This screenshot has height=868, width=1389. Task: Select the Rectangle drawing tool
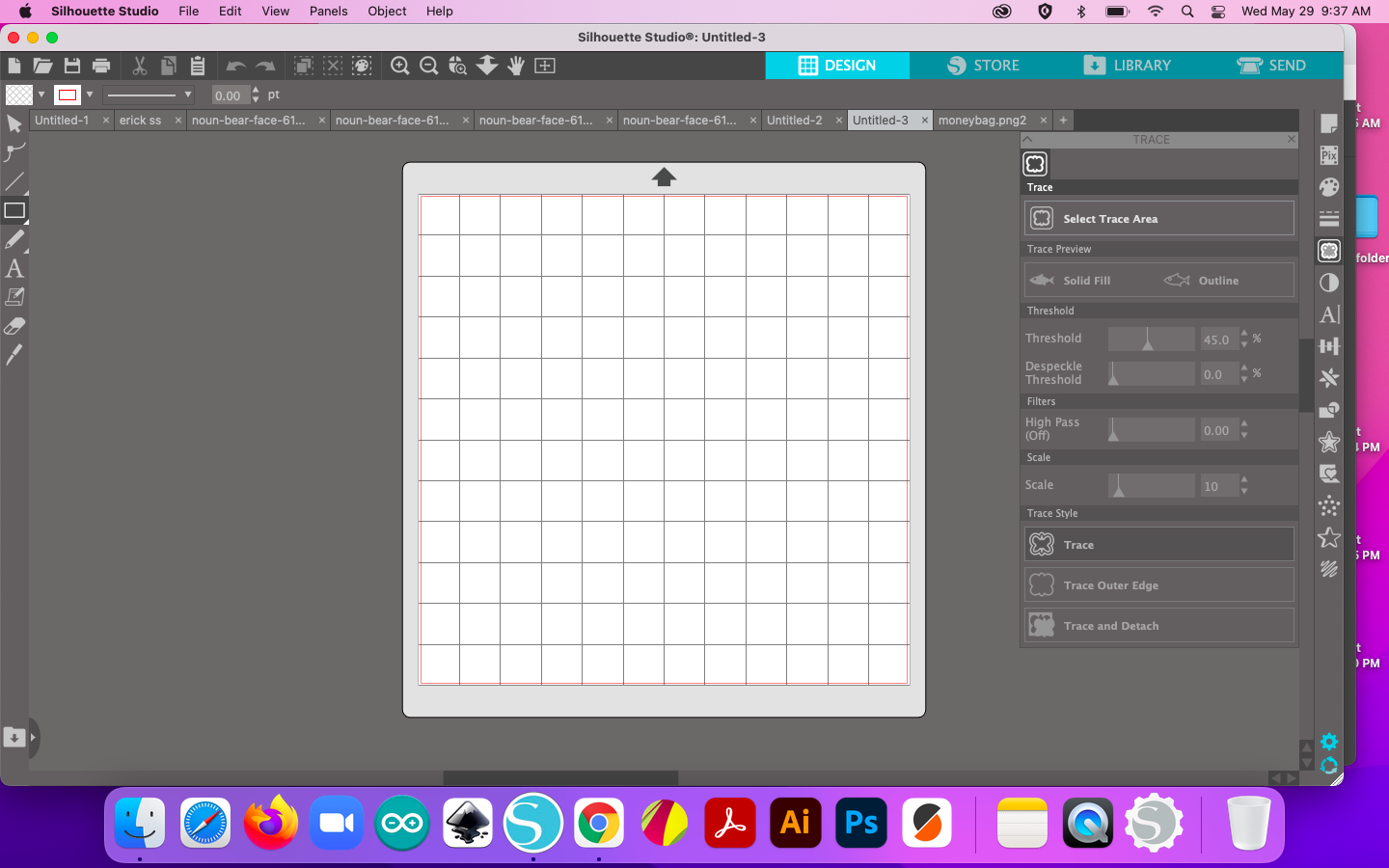14,210
